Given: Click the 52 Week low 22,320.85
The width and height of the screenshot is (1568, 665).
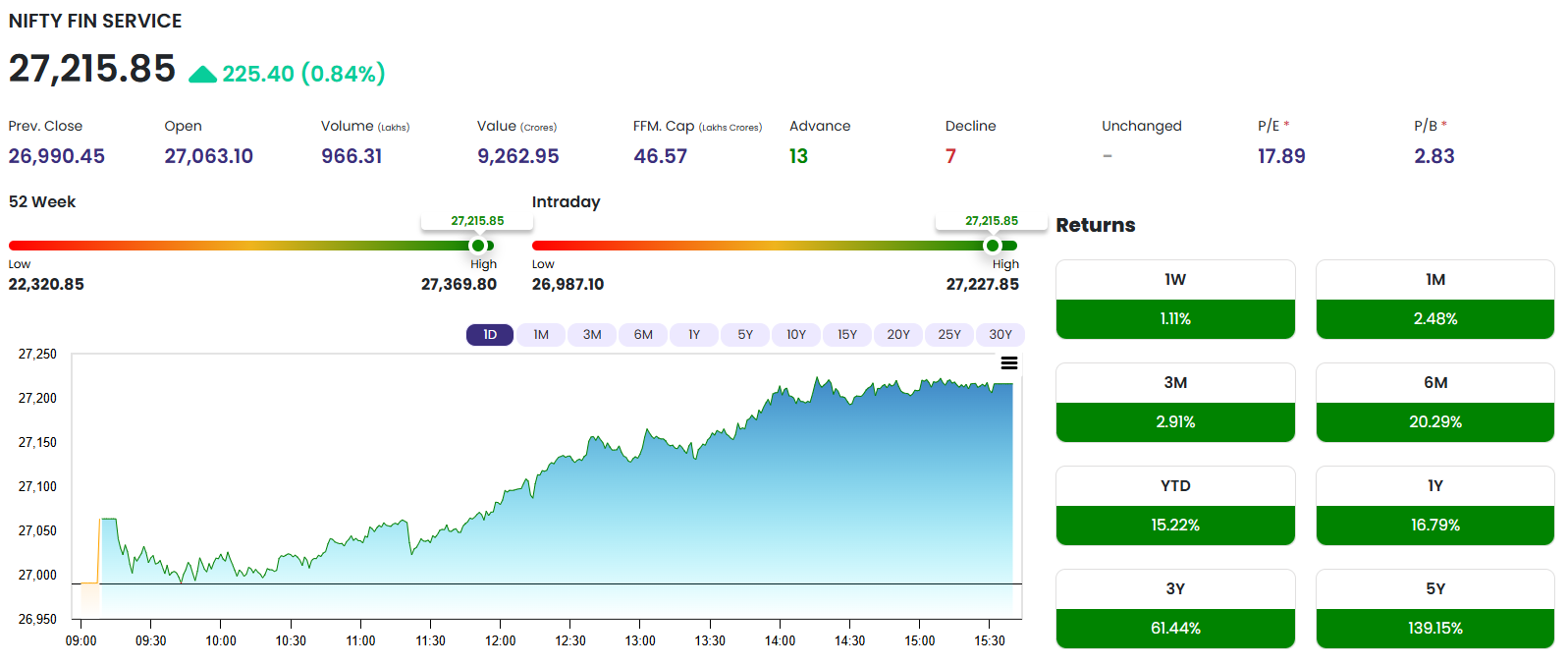Looking at the screenshot, I should coord(46,284).
